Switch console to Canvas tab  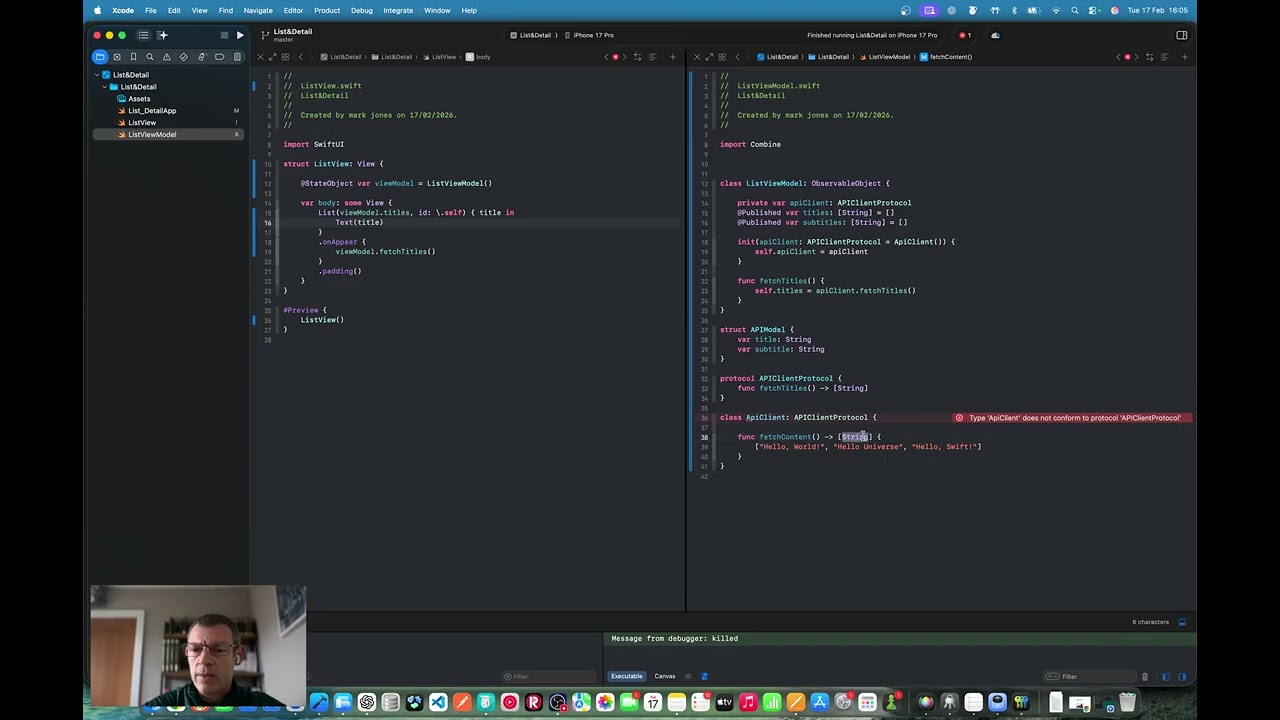click(664, 676)
